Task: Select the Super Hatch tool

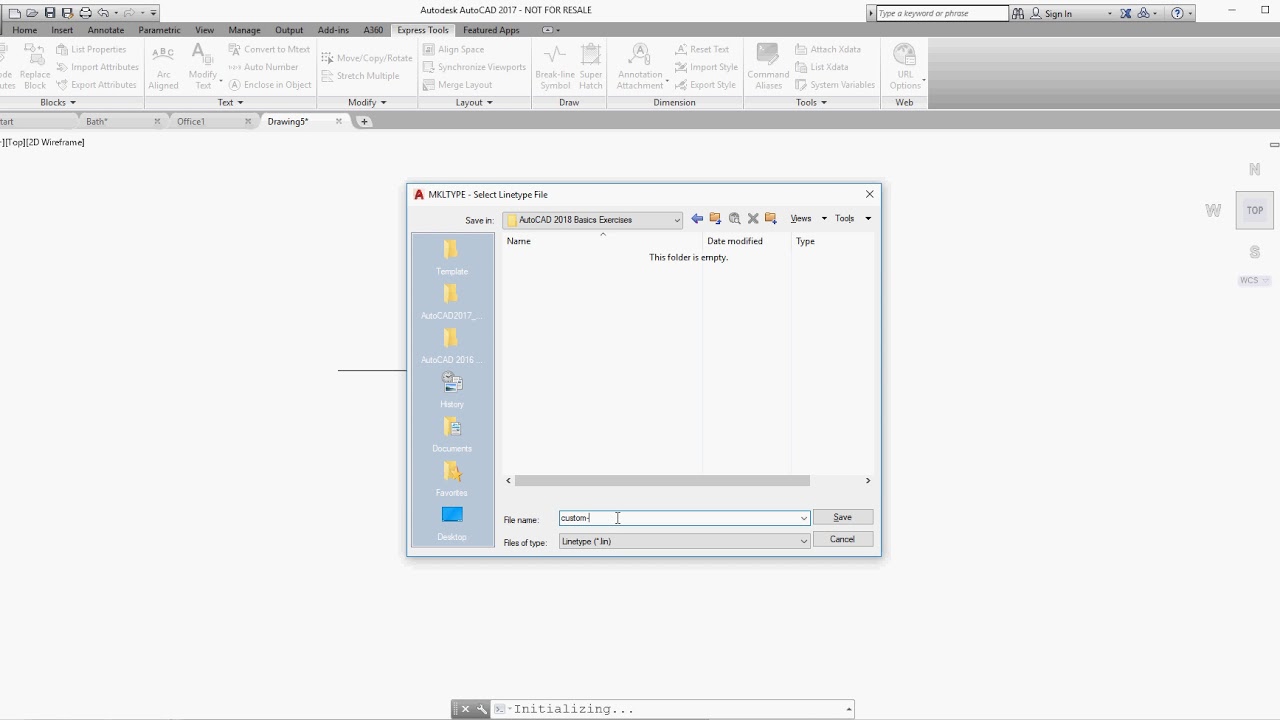Action: [591, 67]
